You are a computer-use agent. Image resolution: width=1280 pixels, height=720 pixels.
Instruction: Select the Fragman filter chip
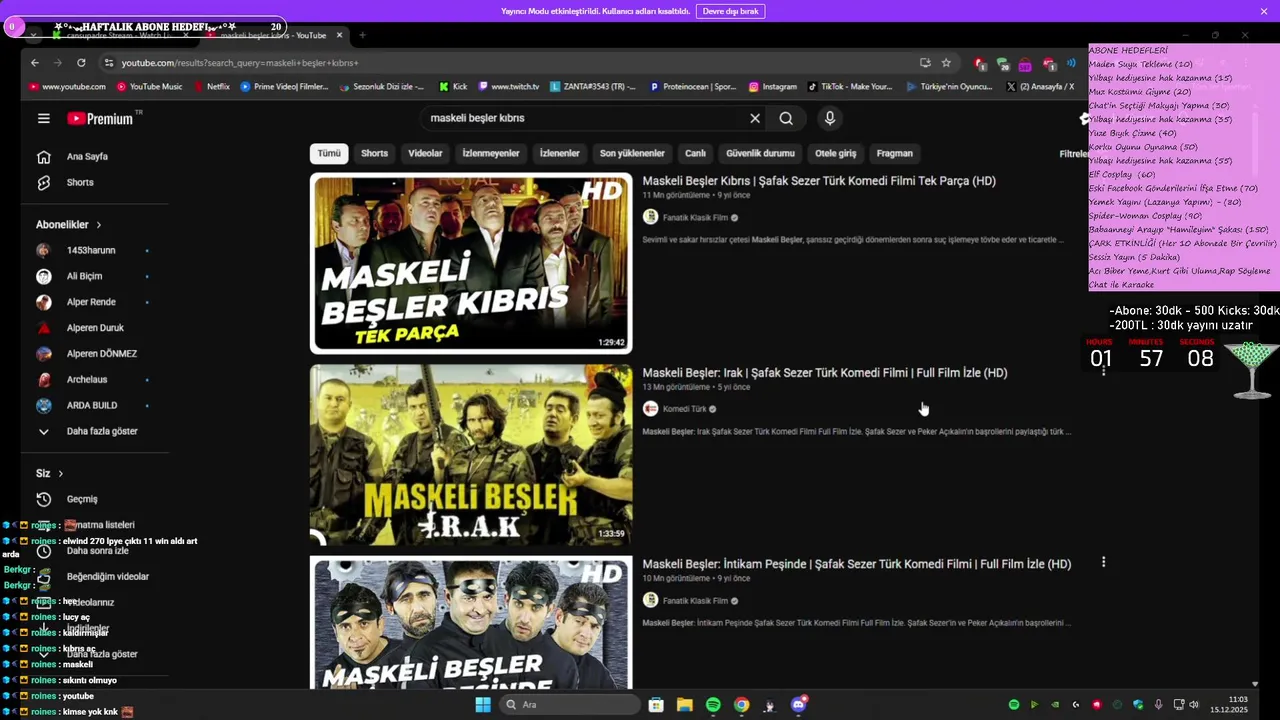click(x=894, y=153)
